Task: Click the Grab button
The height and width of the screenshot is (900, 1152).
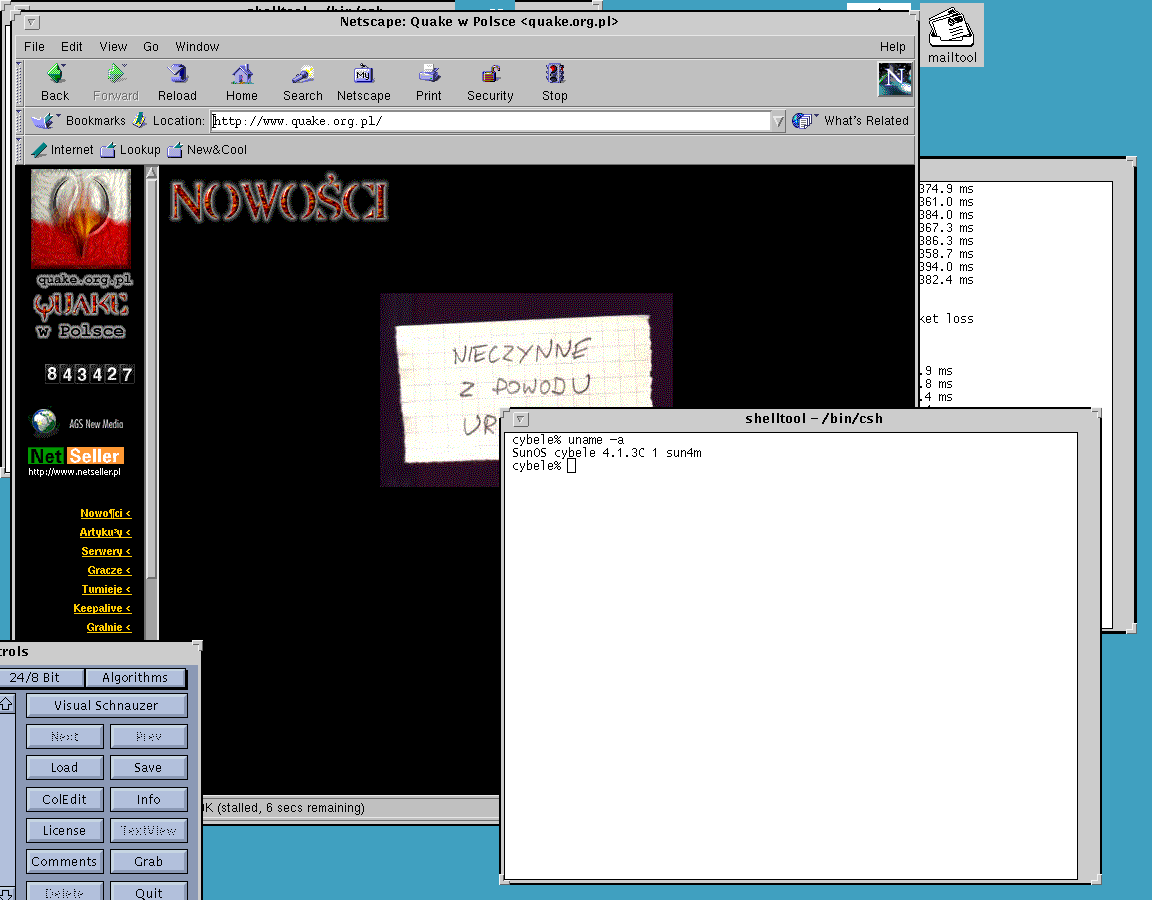Action: (148, 862)
